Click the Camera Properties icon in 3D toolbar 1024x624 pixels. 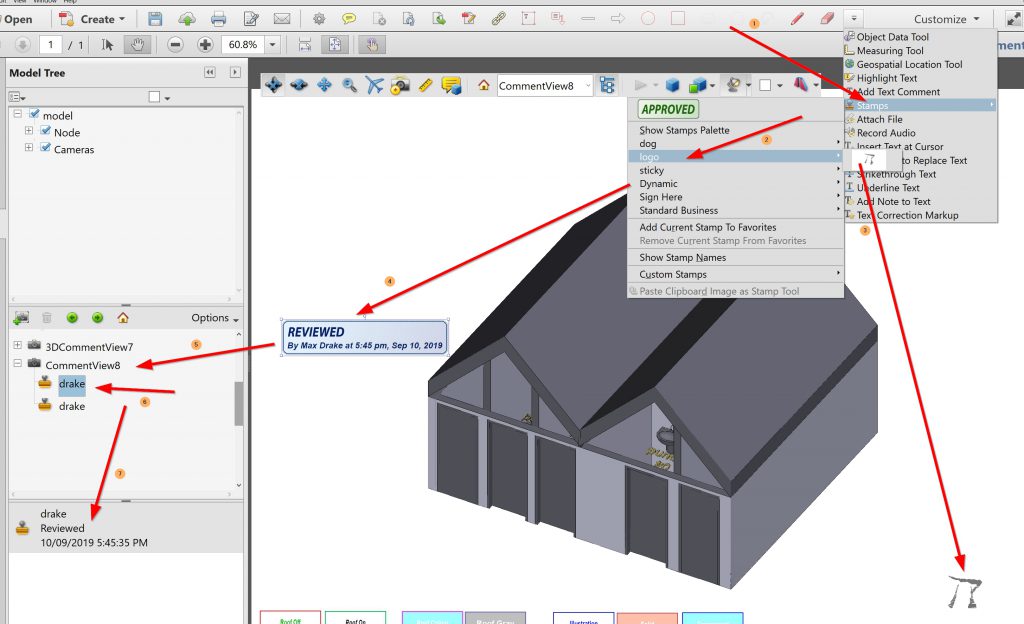400,86
